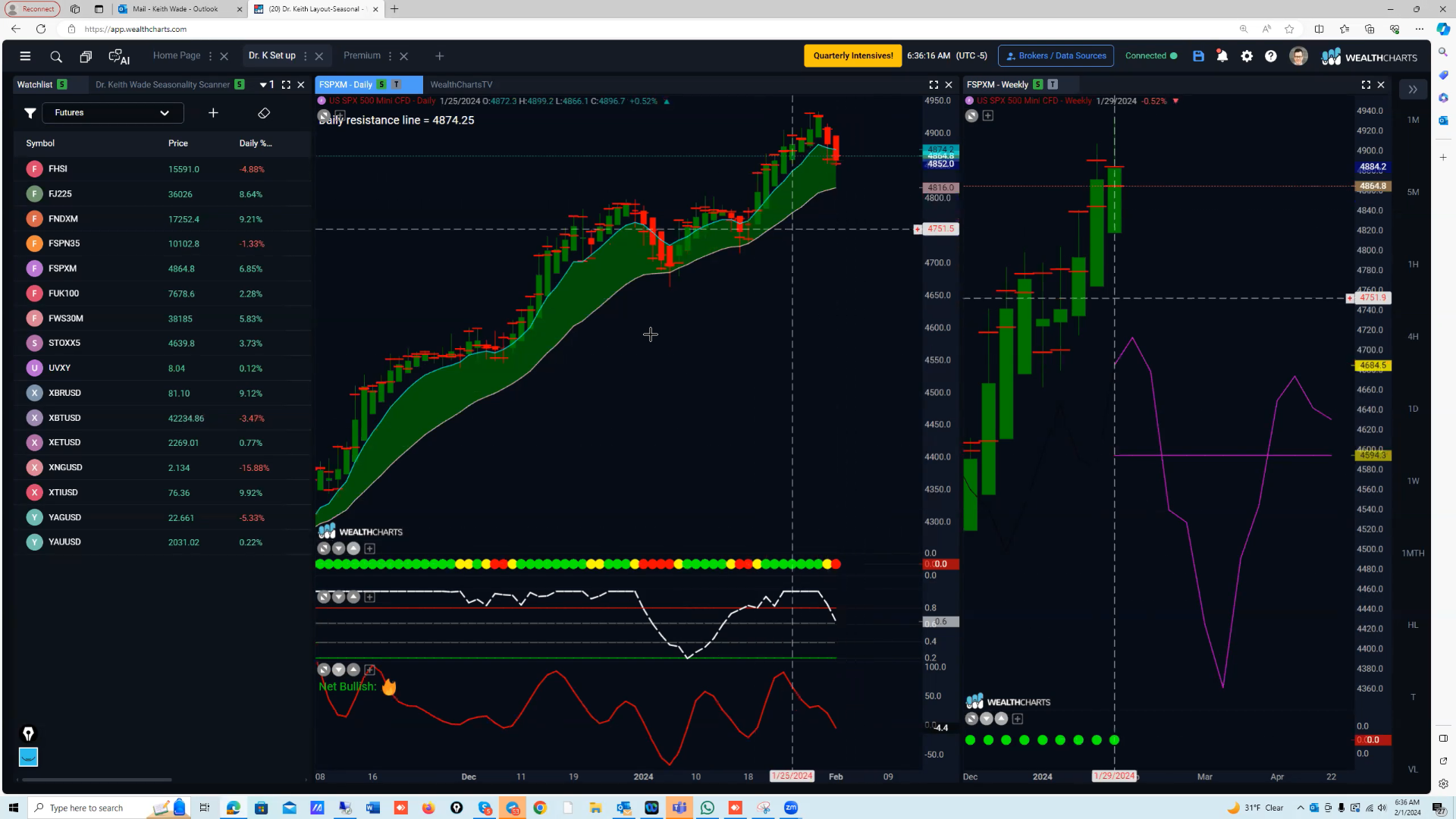The height and width of the screenshot is (819, 1456).
Task: Open the Dr. K Set up tab options menu
Action: coord(305,56)
